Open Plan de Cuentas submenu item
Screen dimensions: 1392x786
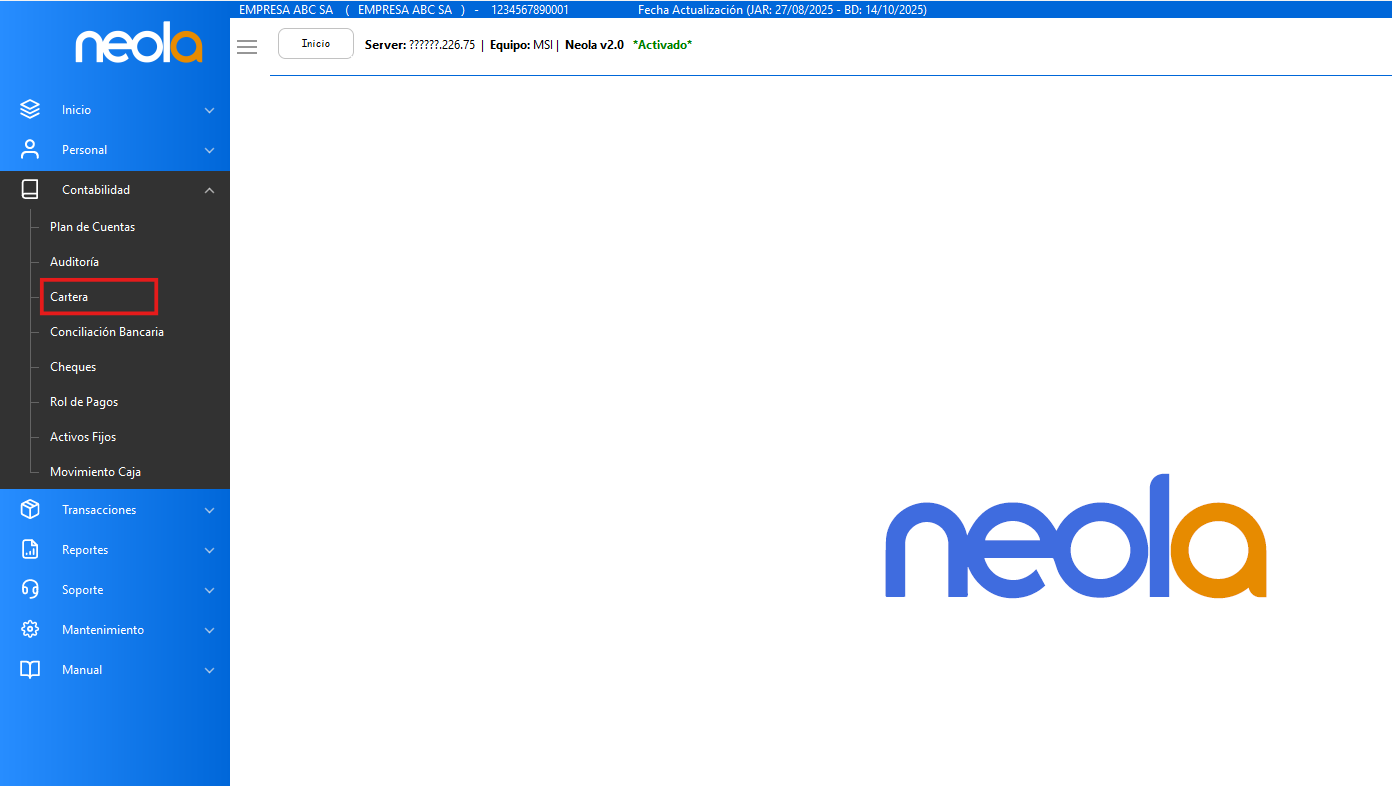point(92,227)
